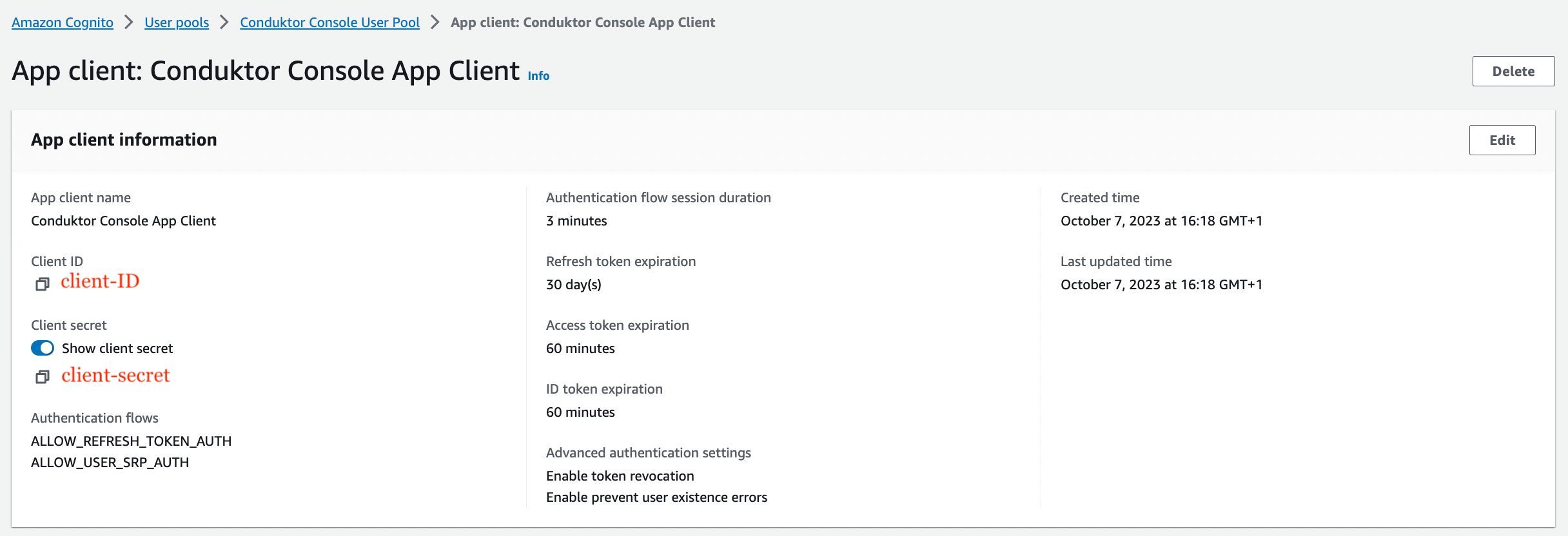The height and width of the screenshot is (536, 1568).
Task: Copy the Client ID value
Action: 43,284
